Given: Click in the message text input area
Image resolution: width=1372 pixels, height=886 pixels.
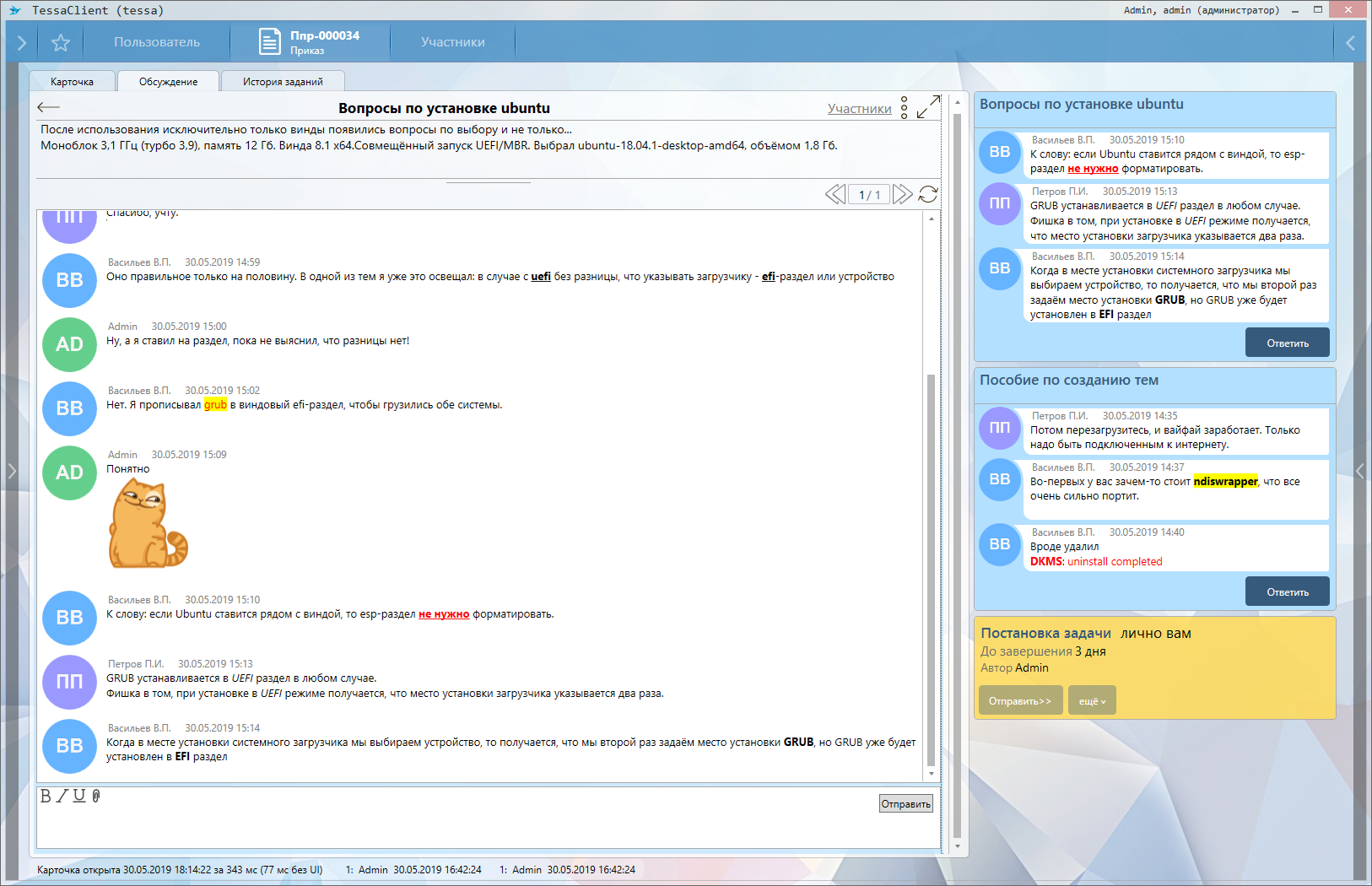Looking at the screenshot, I should tap(456, 827).
